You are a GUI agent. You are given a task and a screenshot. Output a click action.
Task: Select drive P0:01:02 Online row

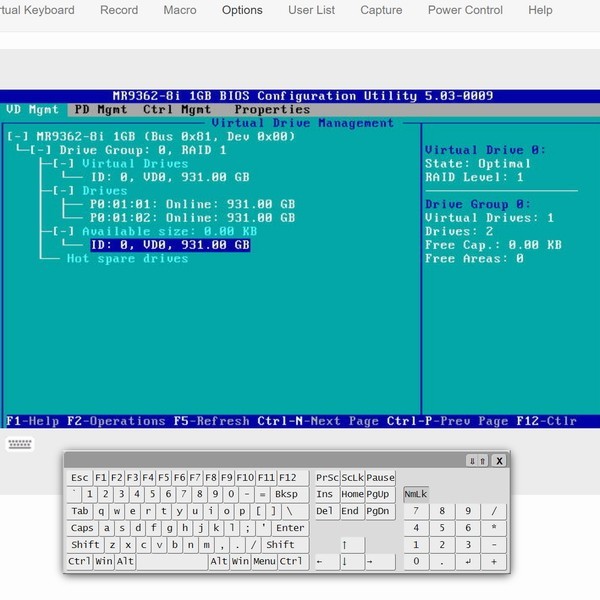(192, 218)
